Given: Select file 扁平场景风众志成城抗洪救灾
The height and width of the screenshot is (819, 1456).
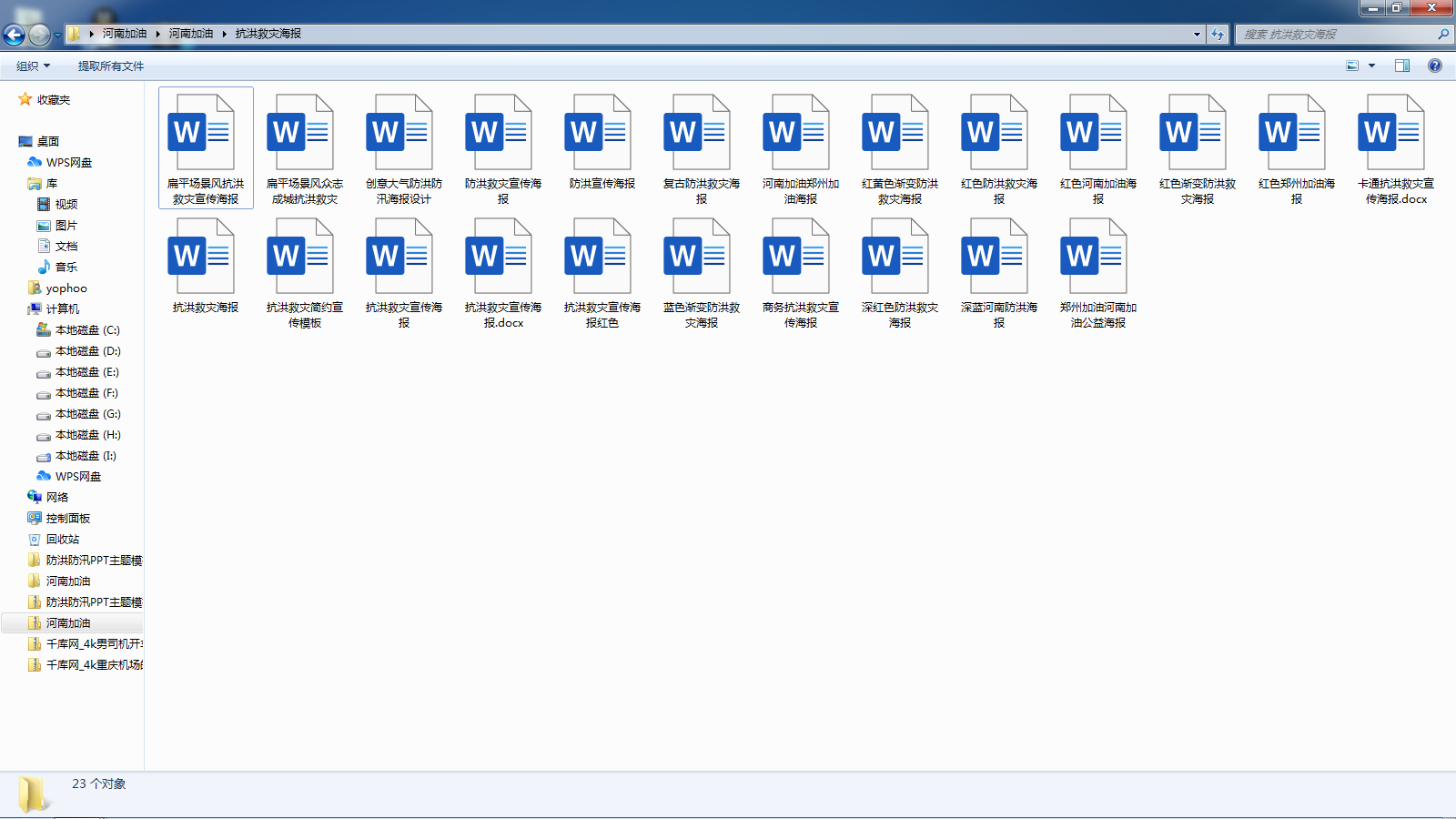Looking at the screenshot, I should point(305,148).
